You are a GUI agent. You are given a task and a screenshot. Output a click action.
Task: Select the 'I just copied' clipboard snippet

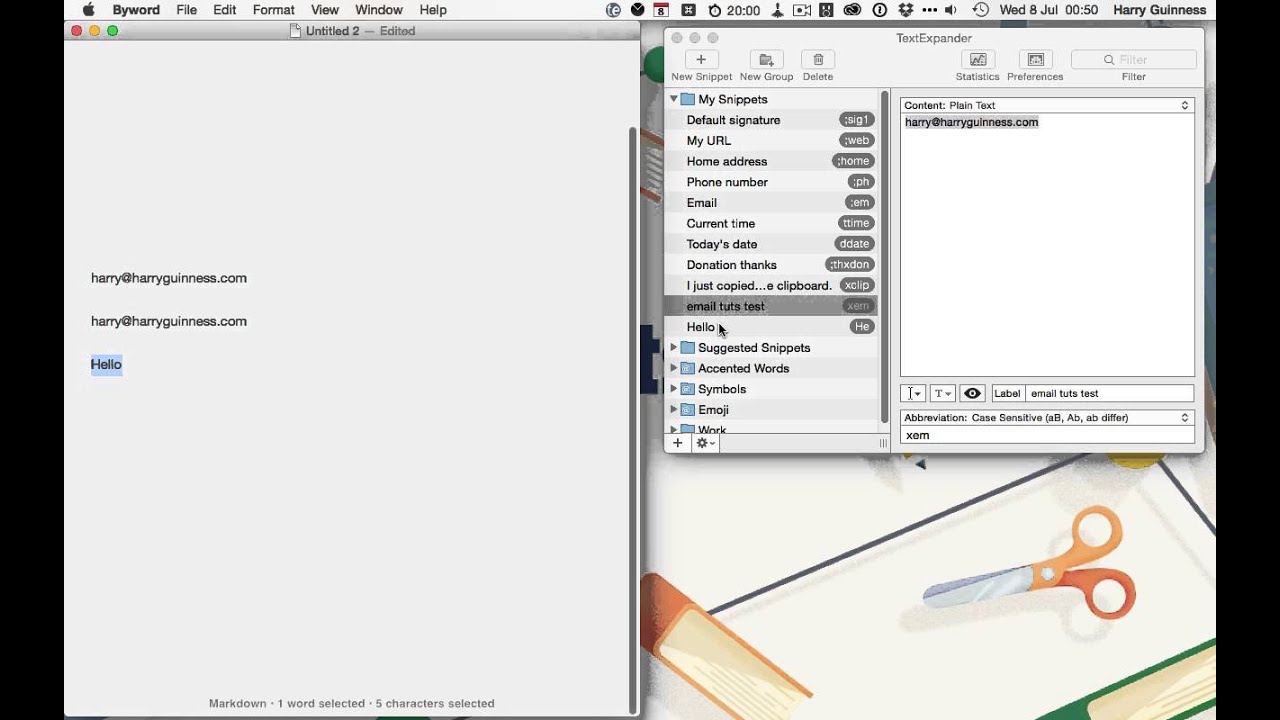(x=771, y=286)
